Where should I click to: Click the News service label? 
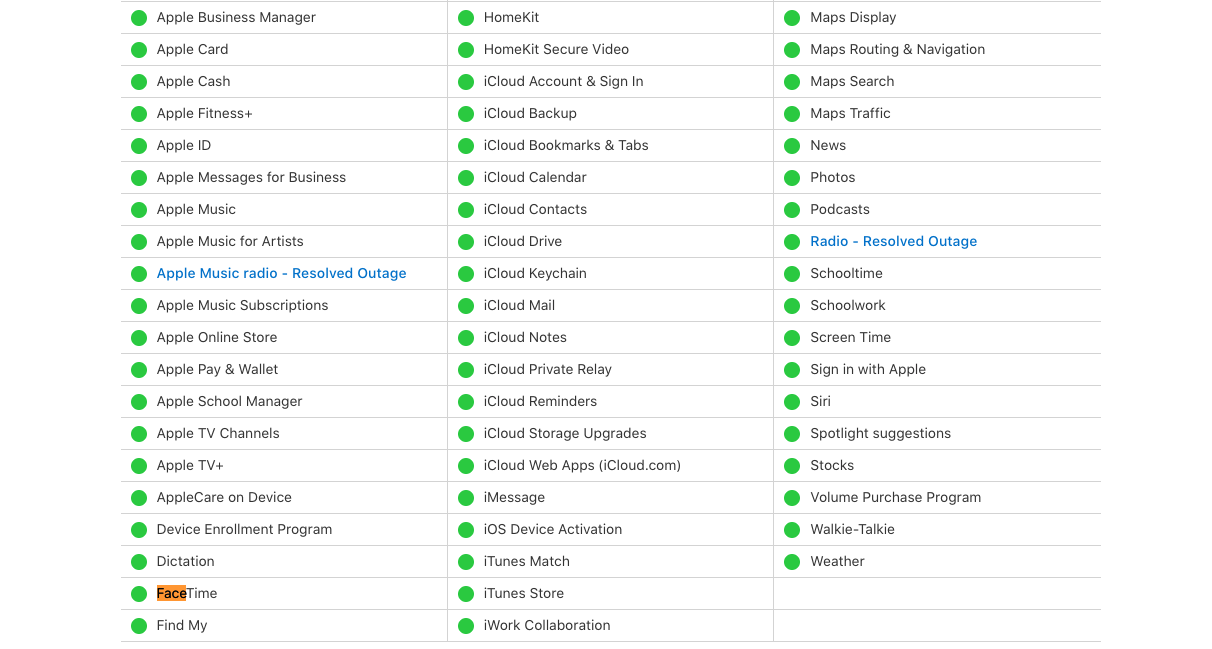pyautogui.click(x=828, y=145)
